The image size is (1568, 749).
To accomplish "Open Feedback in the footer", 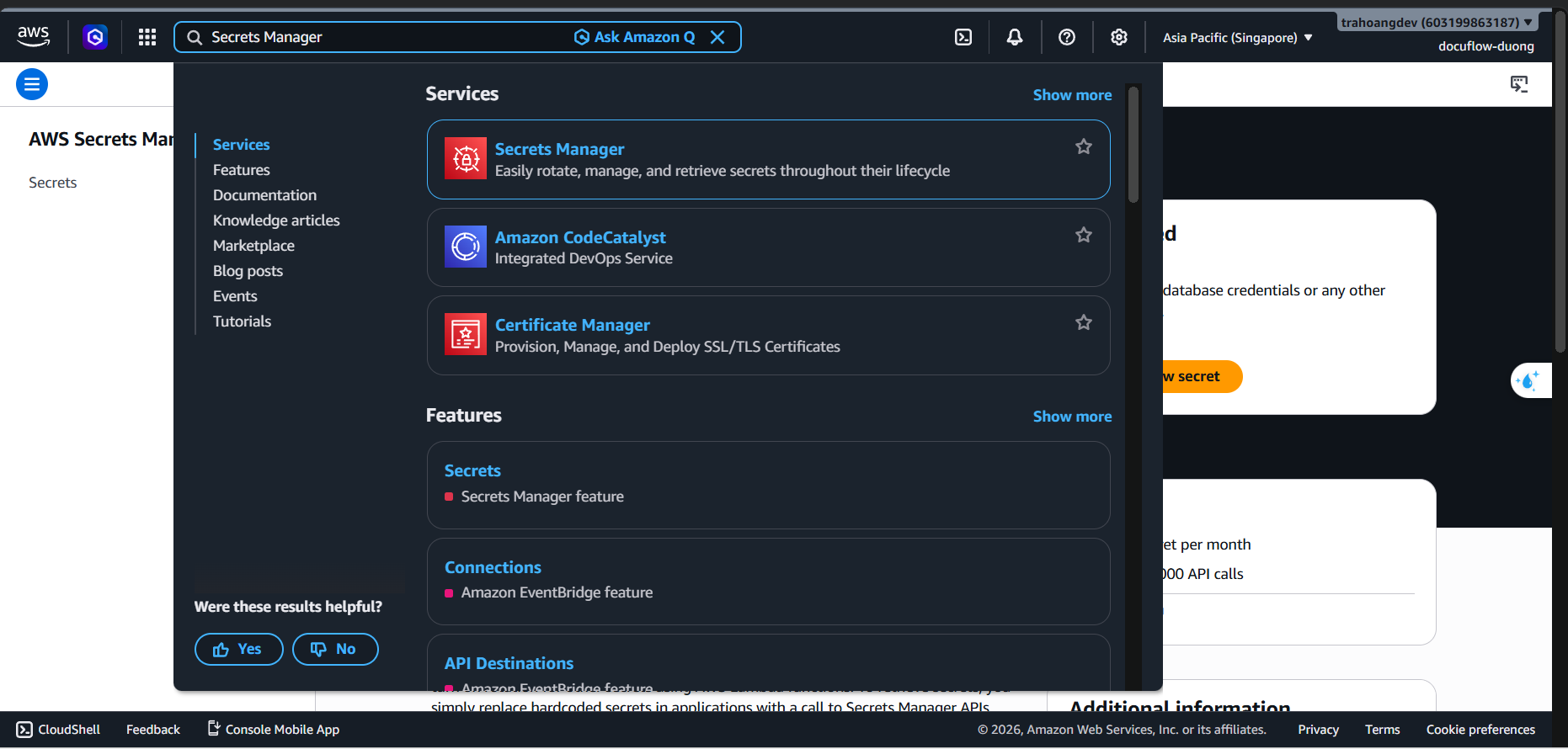I will (153, 730).
